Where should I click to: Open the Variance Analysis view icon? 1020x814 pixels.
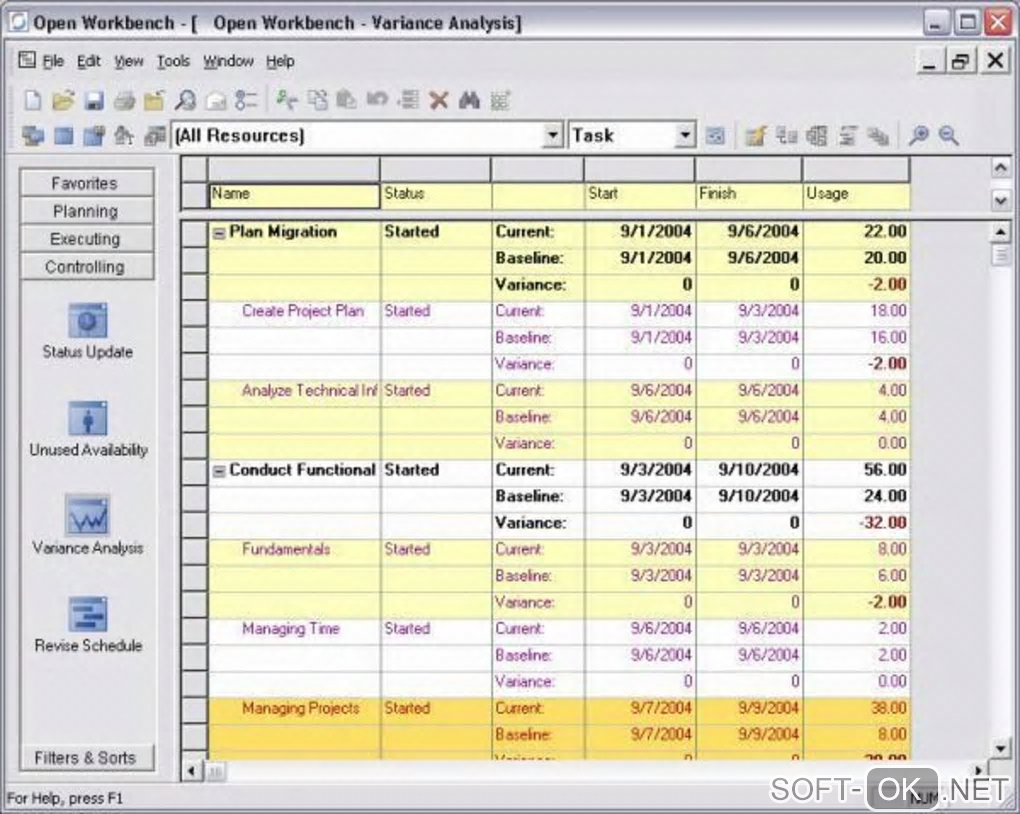coord(87,515)
